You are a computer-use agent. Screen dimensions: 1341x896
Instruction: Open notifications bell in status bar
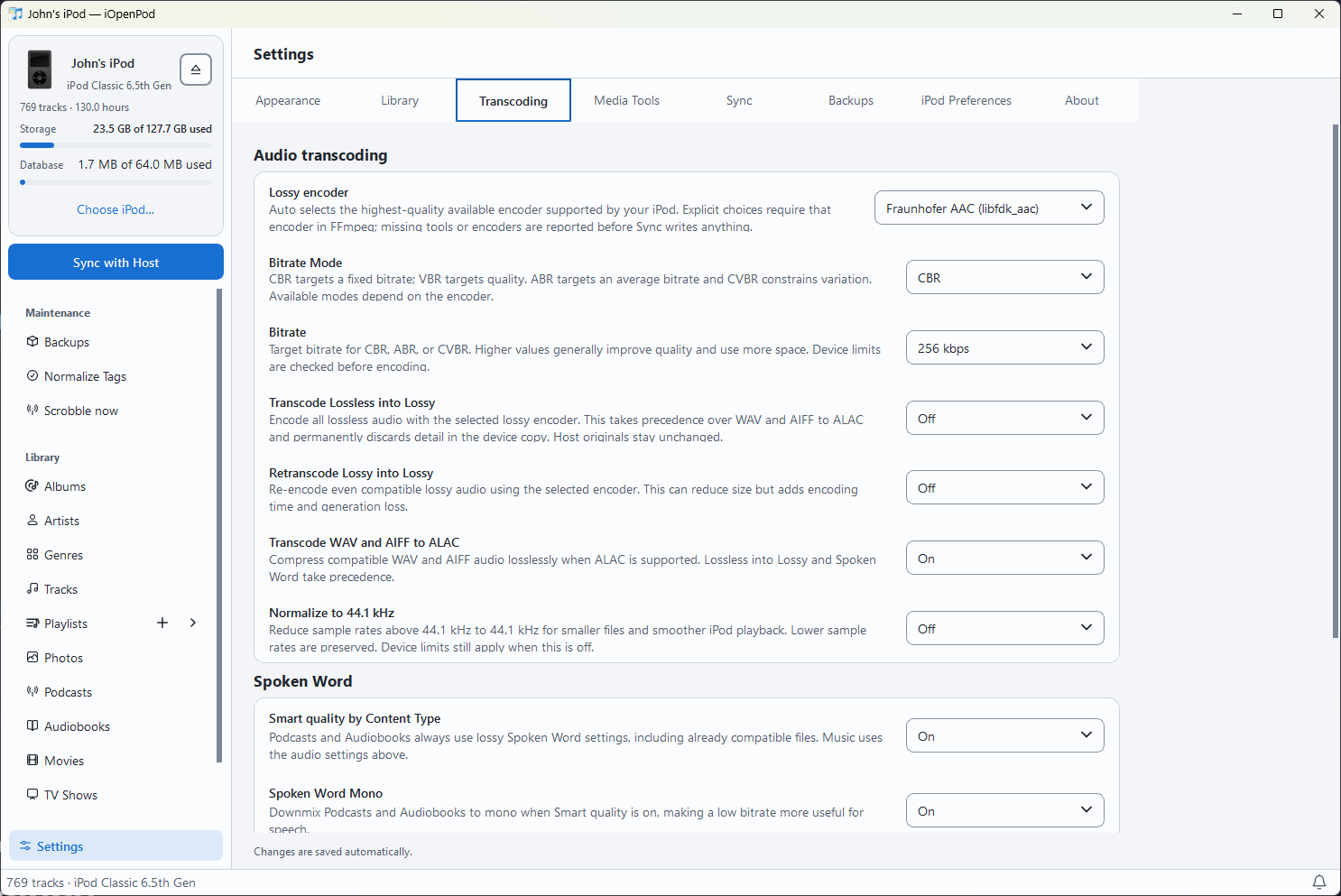pos(1319,882)
